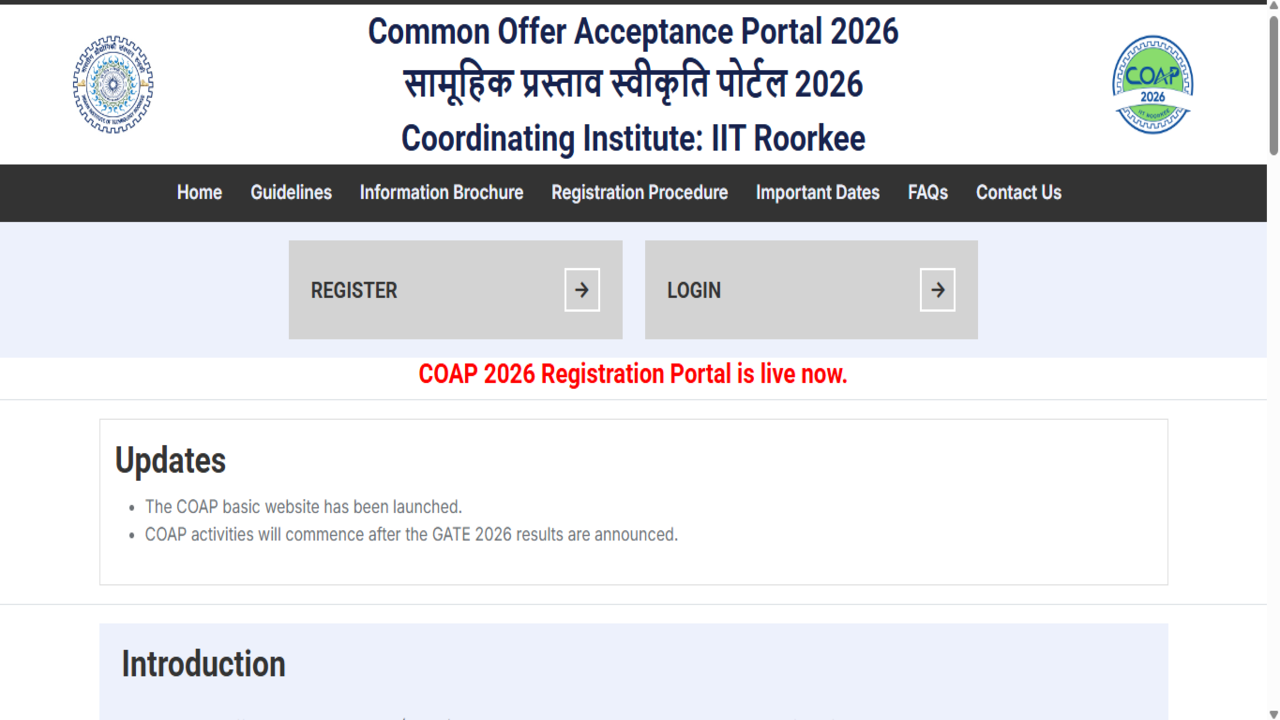Viewport: 1280px width, 720px height.
Task: Click the scrollbar up arrow
Action: coord(1272,8)
